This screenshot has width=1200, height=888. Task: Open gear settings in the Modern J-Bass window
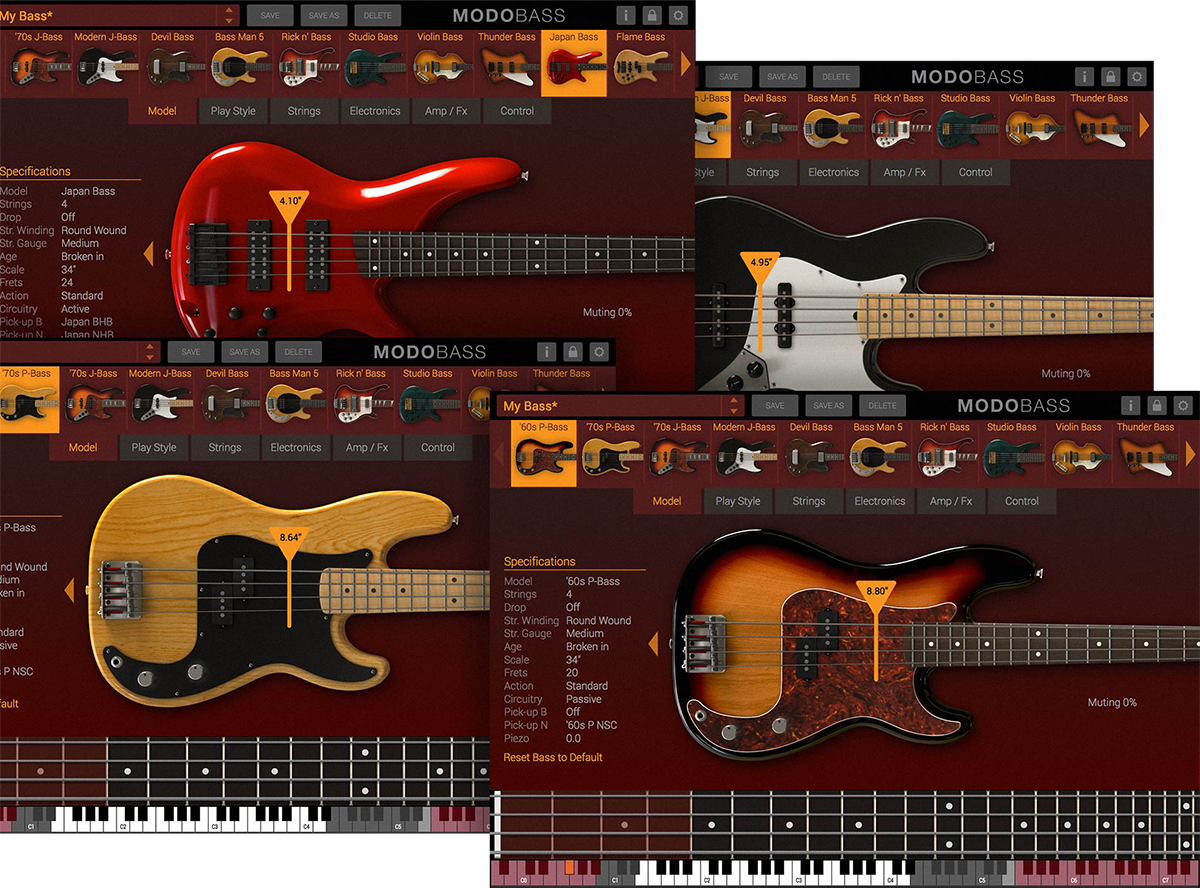click(x=1137, y=77)
